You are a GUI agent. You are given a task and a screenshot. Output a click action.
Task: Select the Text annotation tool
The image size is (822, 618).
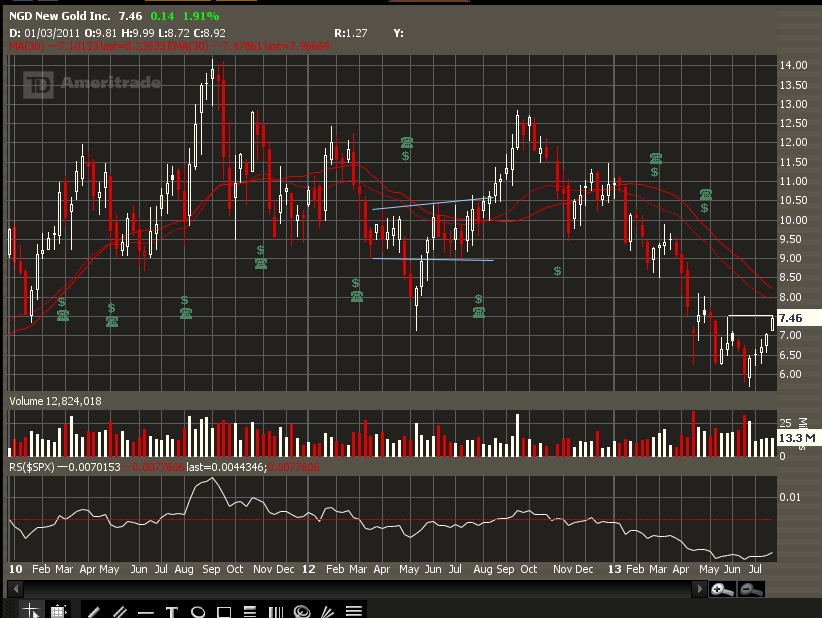click(171, 611)
